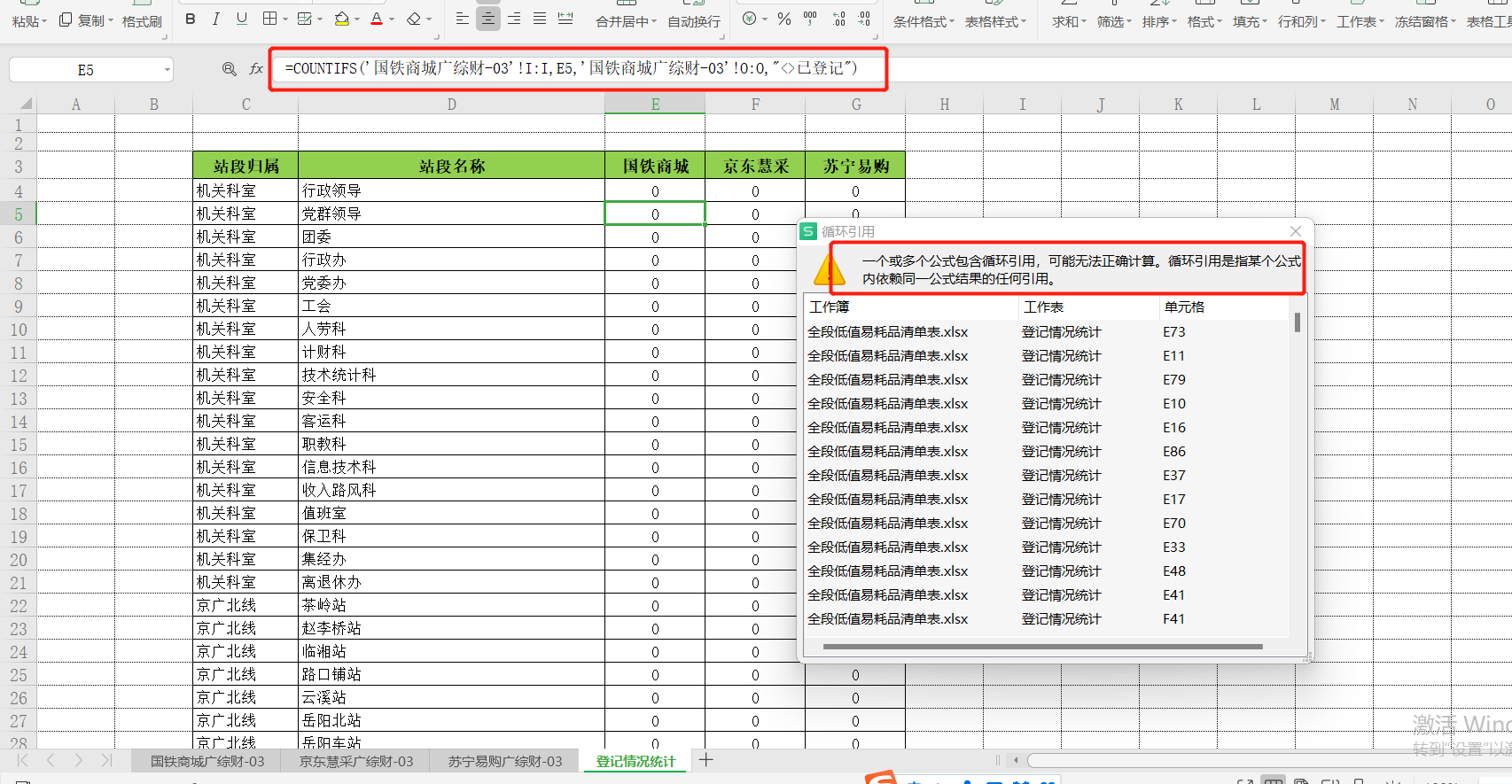The width and height of the screenshot is (1512, 784).
Task: Switch to 国铁商城广综财-03 sheet tab
Action: pyautogui.click(x=207, y=761)
